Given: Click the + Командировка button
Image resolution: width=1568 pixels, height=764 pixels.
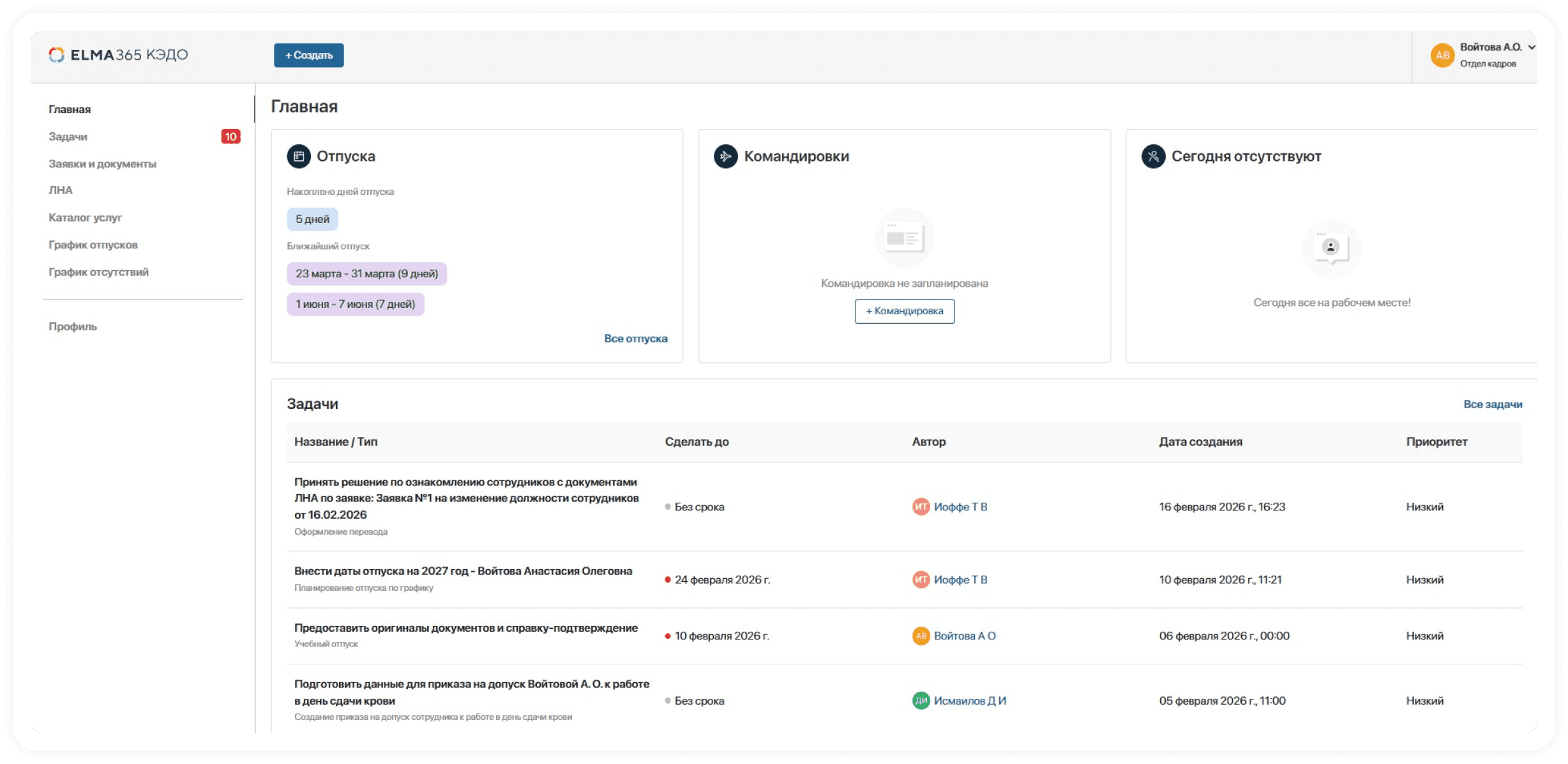Looking at the screenshot, I should (904, 311).
